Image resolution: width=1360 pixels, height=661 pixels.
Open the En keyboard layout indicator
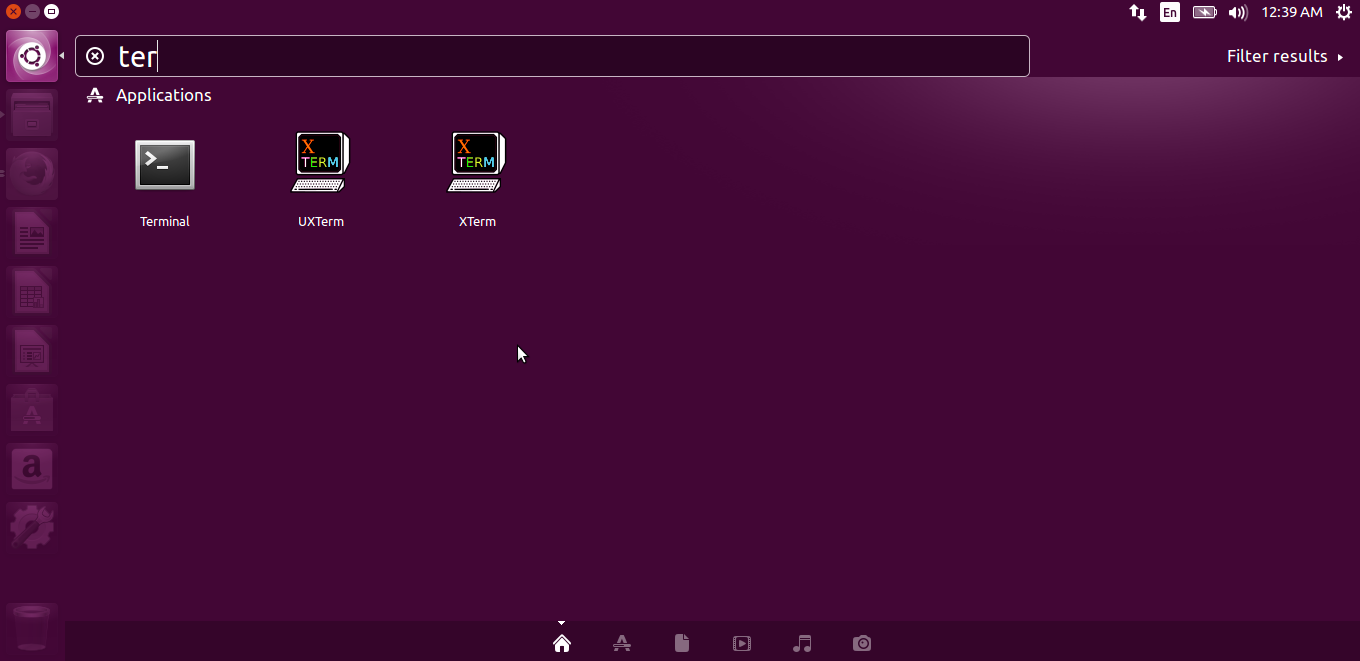click(x=1169, y=12)
